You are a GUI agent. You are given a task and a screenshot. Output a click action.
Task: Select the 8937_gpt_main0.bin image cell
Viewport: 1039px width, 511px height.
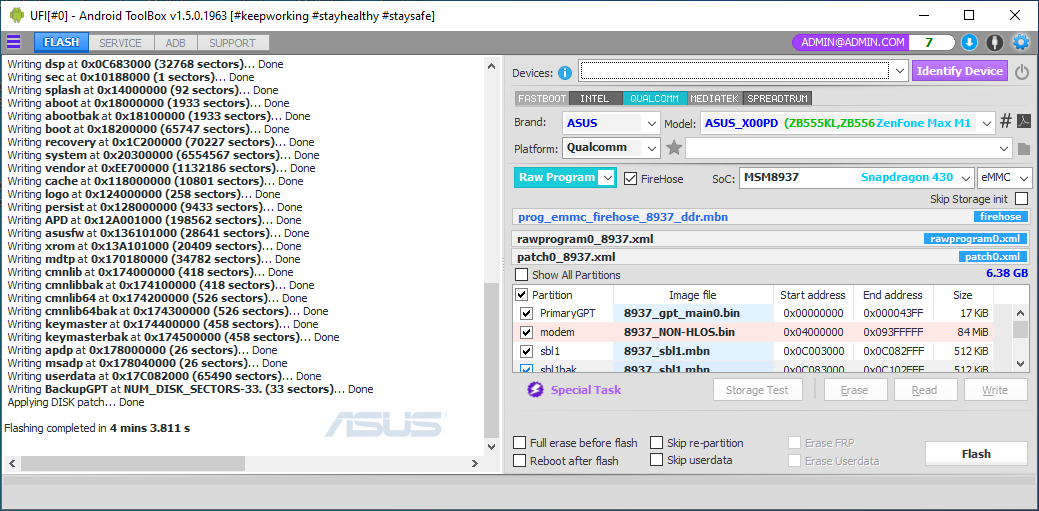[x=693, y=313]
